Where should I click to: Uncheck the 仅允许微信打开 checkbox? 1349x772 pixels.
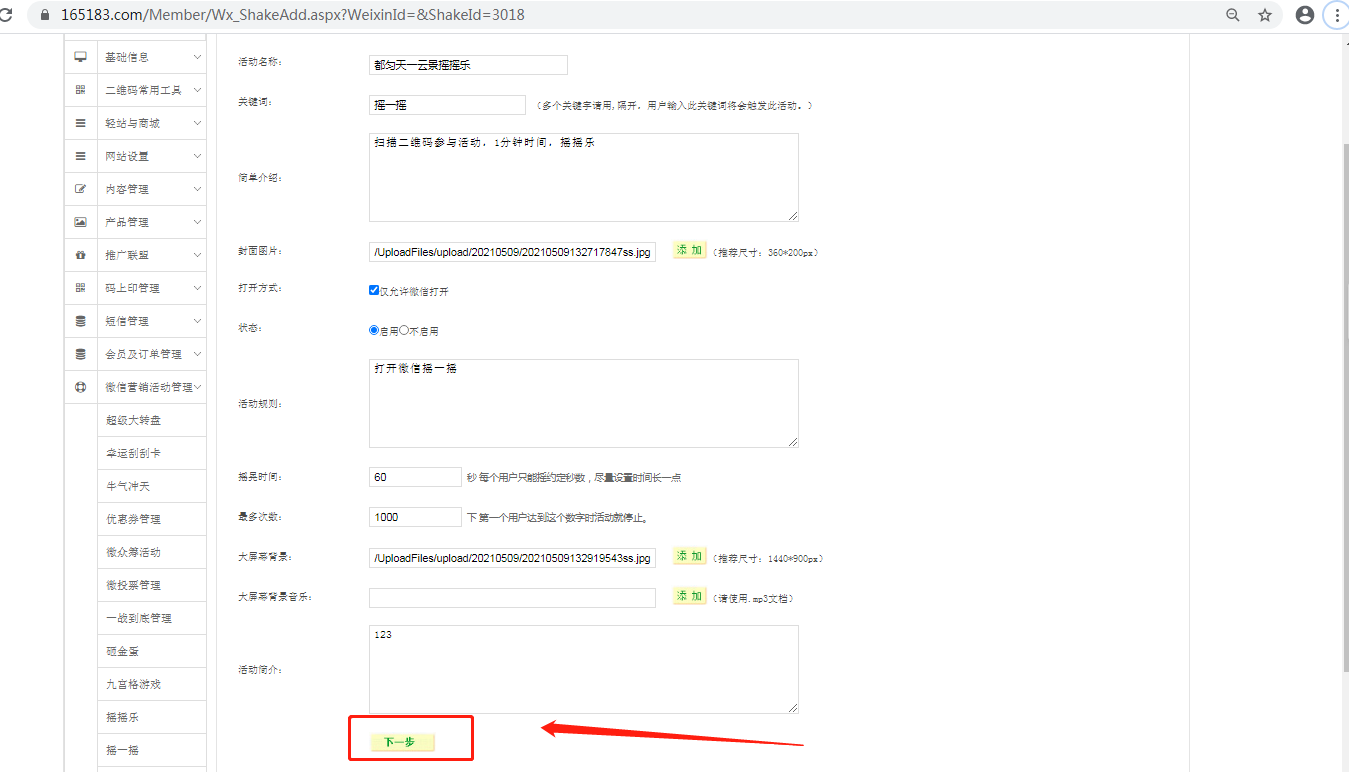pos(374,291)
